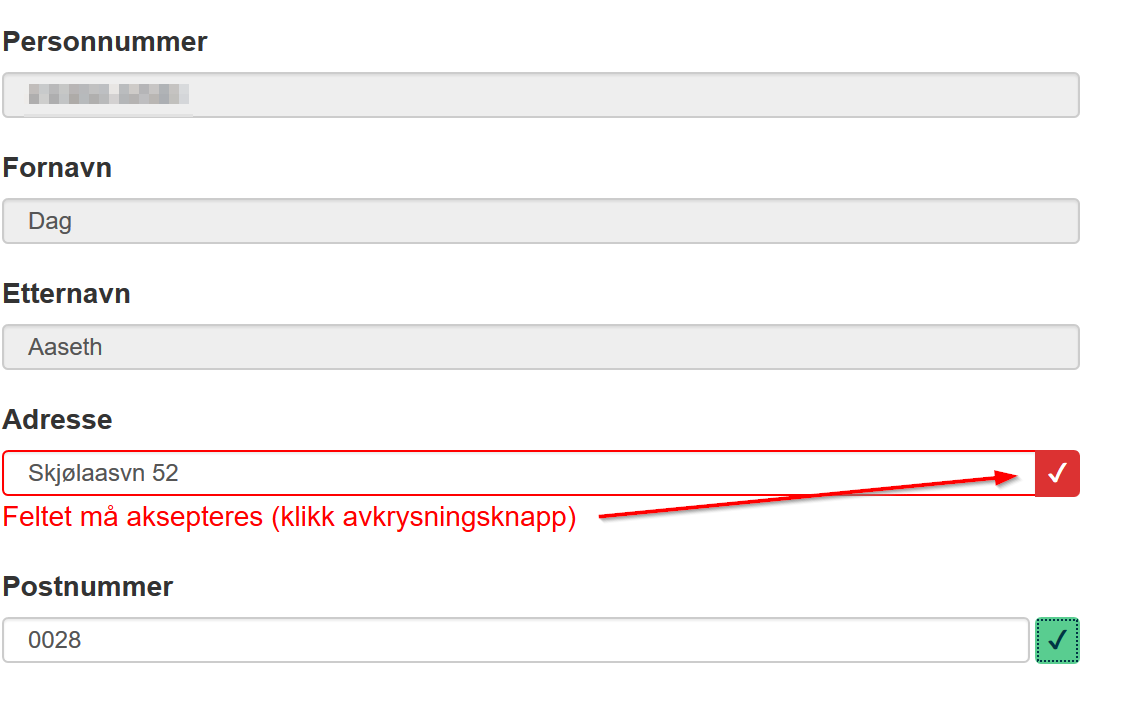Click the green checkmark beside Postnummer
This screenshot has width=1140, height=702.
point(1057,640)
